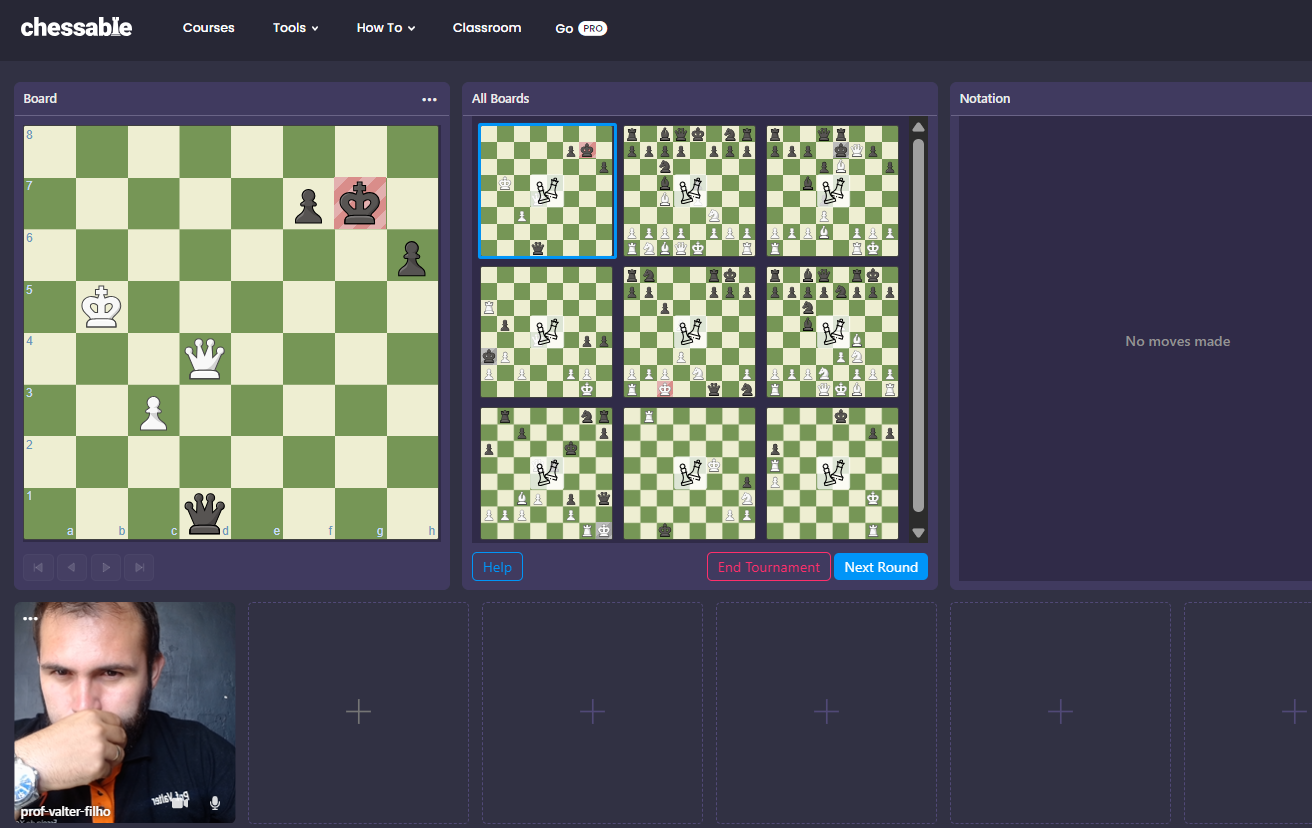Step forward one move
The image size is (1312, 828).
[x=106, y=567]
